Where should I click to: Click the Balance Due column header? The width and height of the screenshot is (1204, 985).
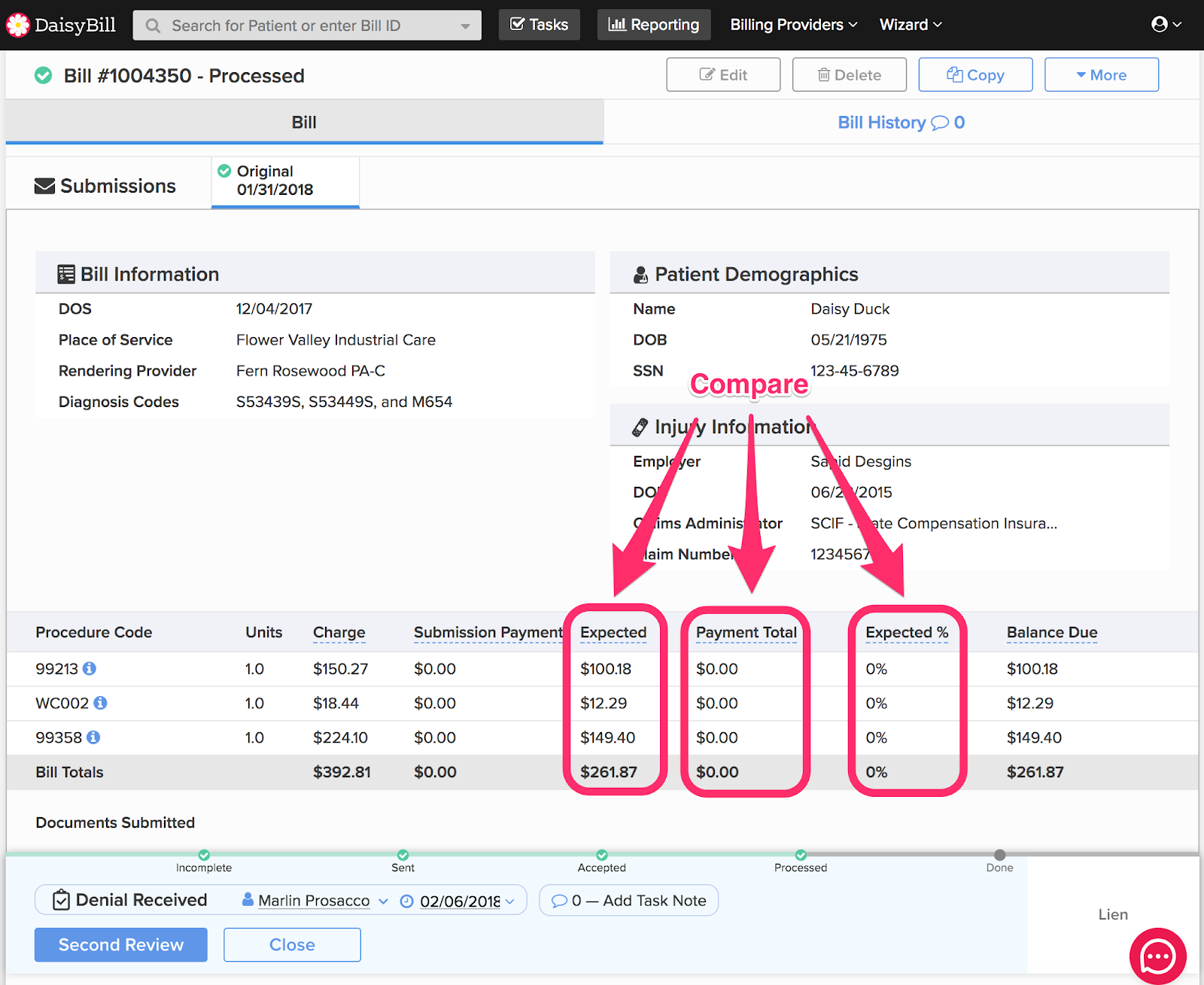pos(1052,632)
